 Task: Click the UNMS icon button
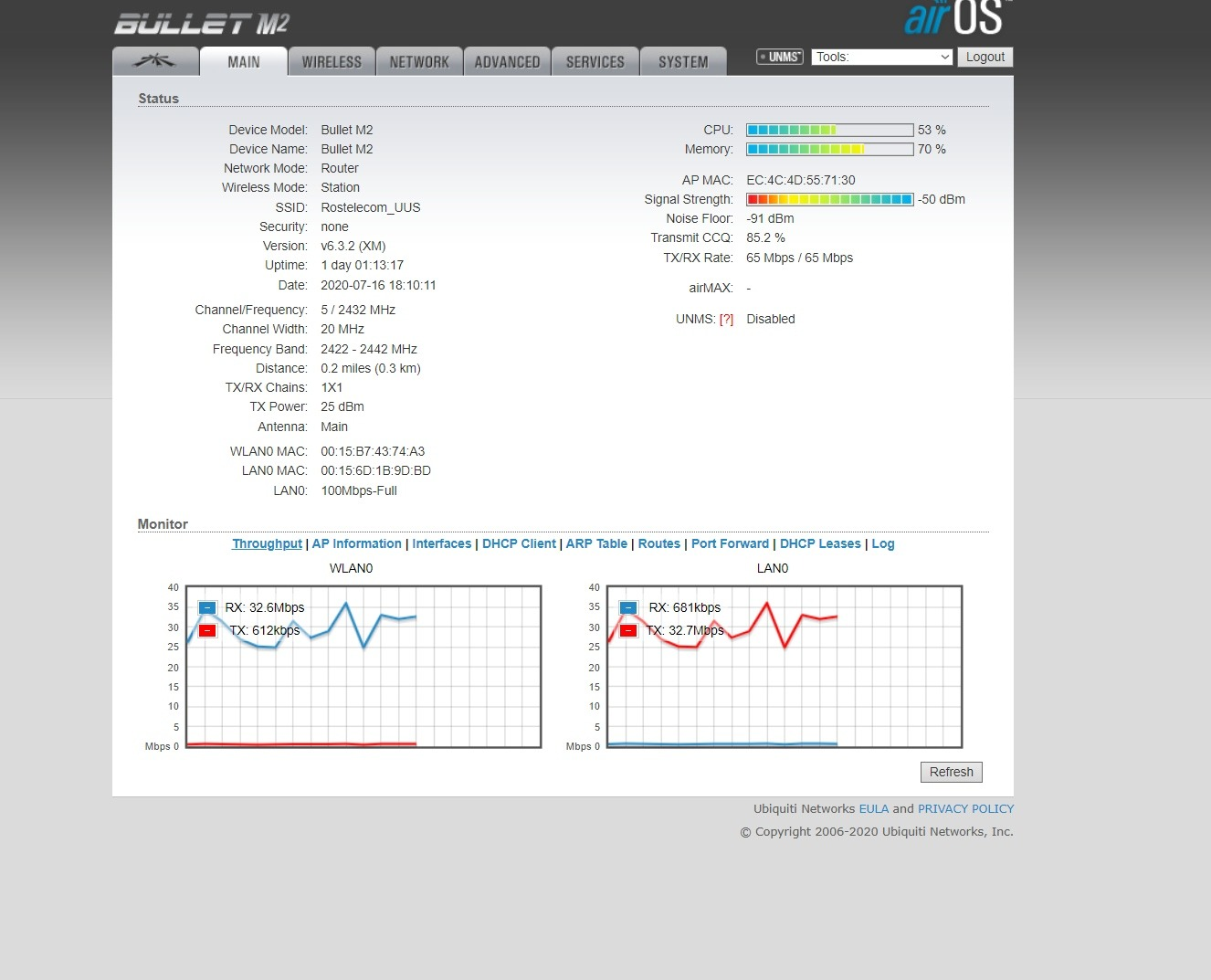pyautogui.click(x=780, y=57)
